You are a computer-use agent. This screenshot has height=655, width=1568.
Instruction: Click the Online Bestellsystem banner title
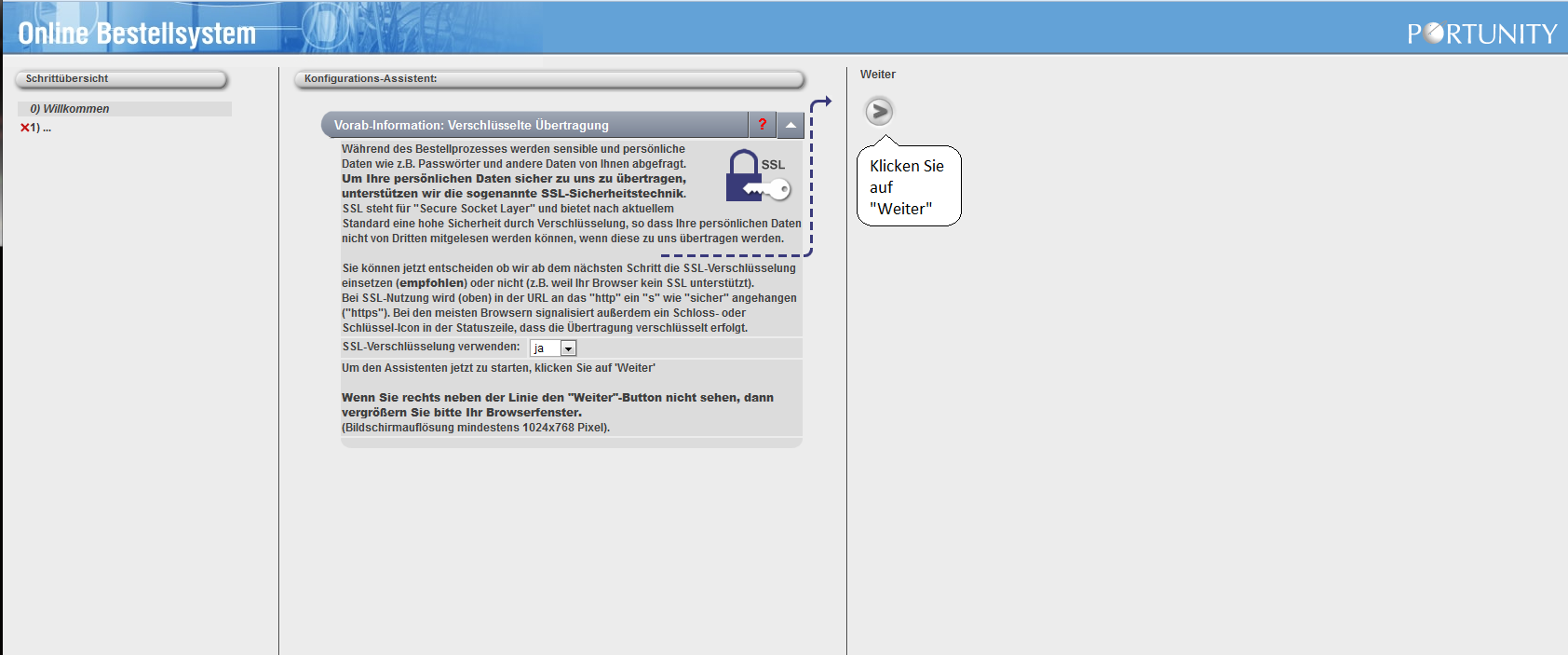coord(137,34)
